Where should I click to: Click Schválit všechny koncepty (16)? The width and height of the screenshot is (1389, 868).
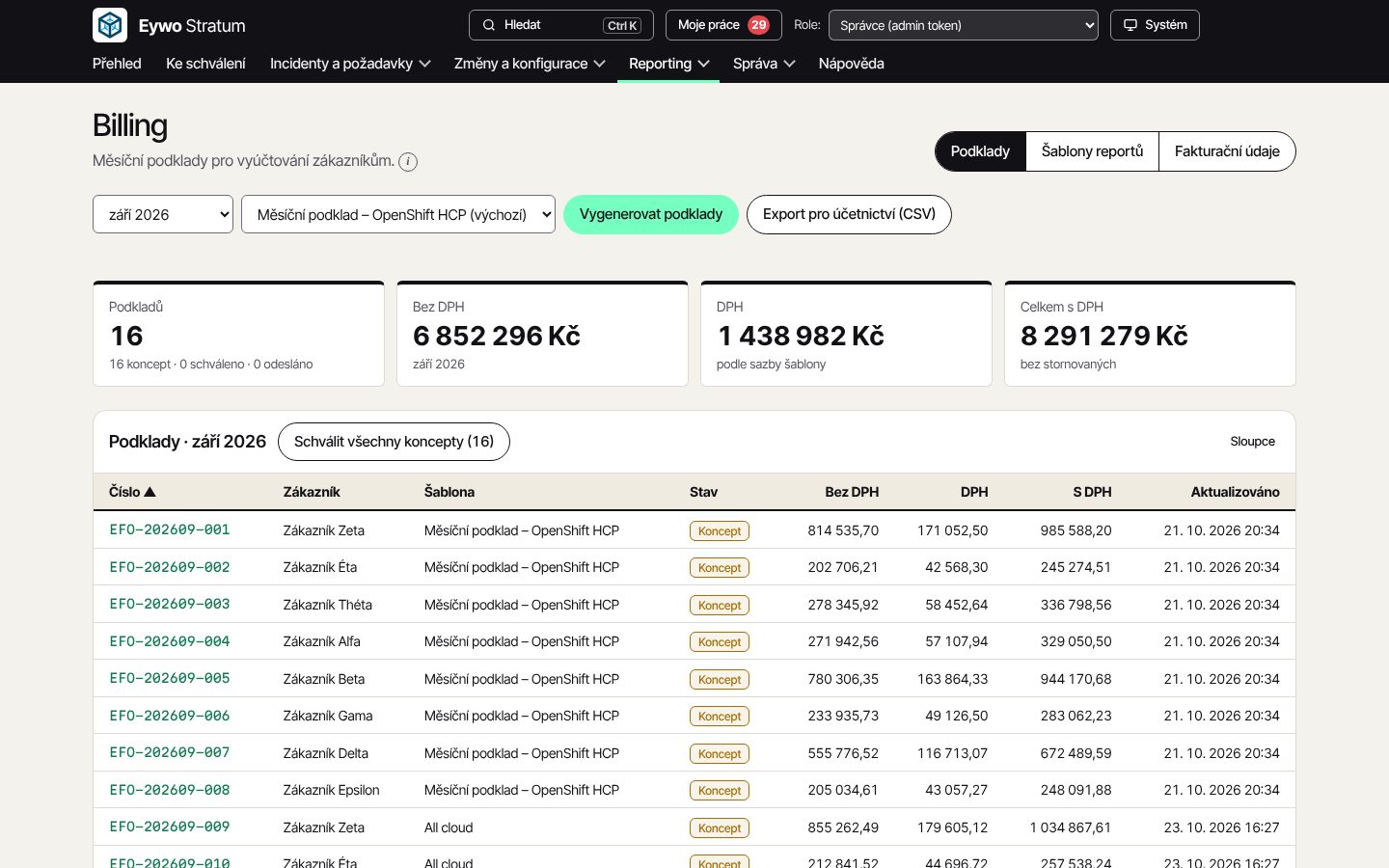tap(394, 442)
